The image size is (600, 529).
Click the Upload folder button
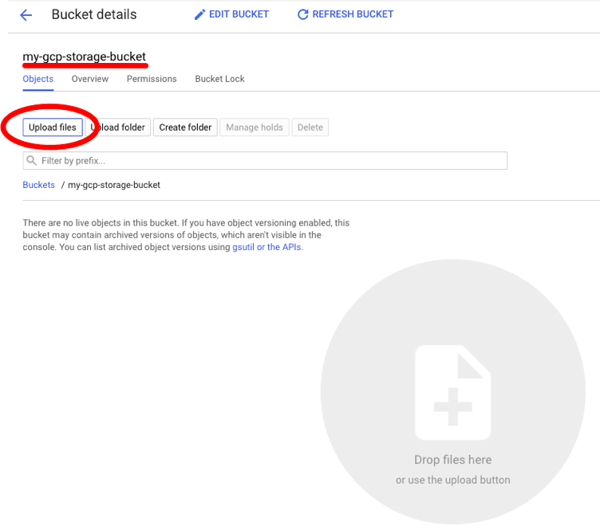[119, 128]
